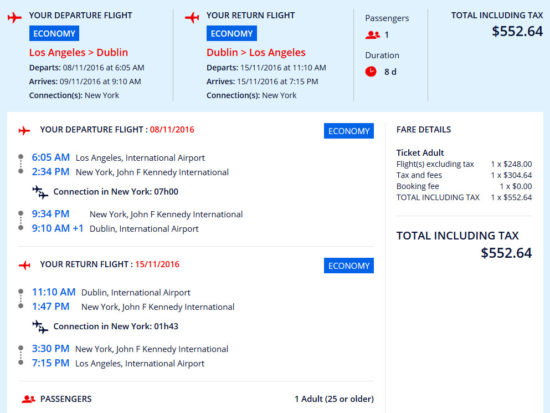This screenshot has height=413, width=550.
Task: Select the 11:10 AM Dublin departure time
Action: coord(54,292)
